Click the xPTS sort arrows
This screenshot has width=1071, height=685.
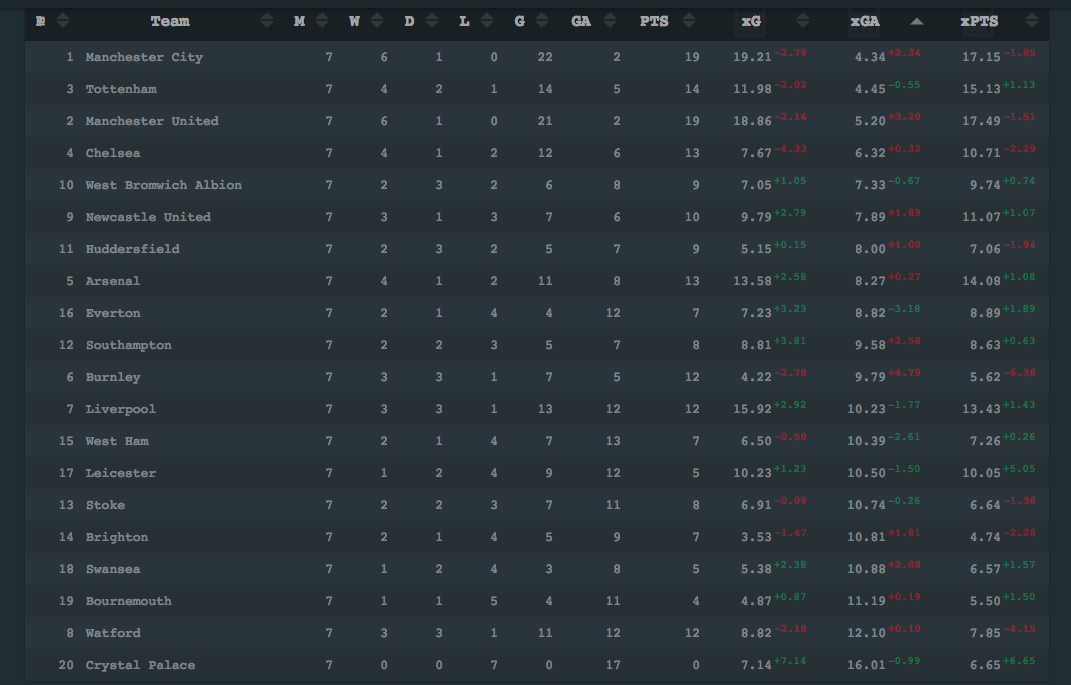pos(1031,21)
